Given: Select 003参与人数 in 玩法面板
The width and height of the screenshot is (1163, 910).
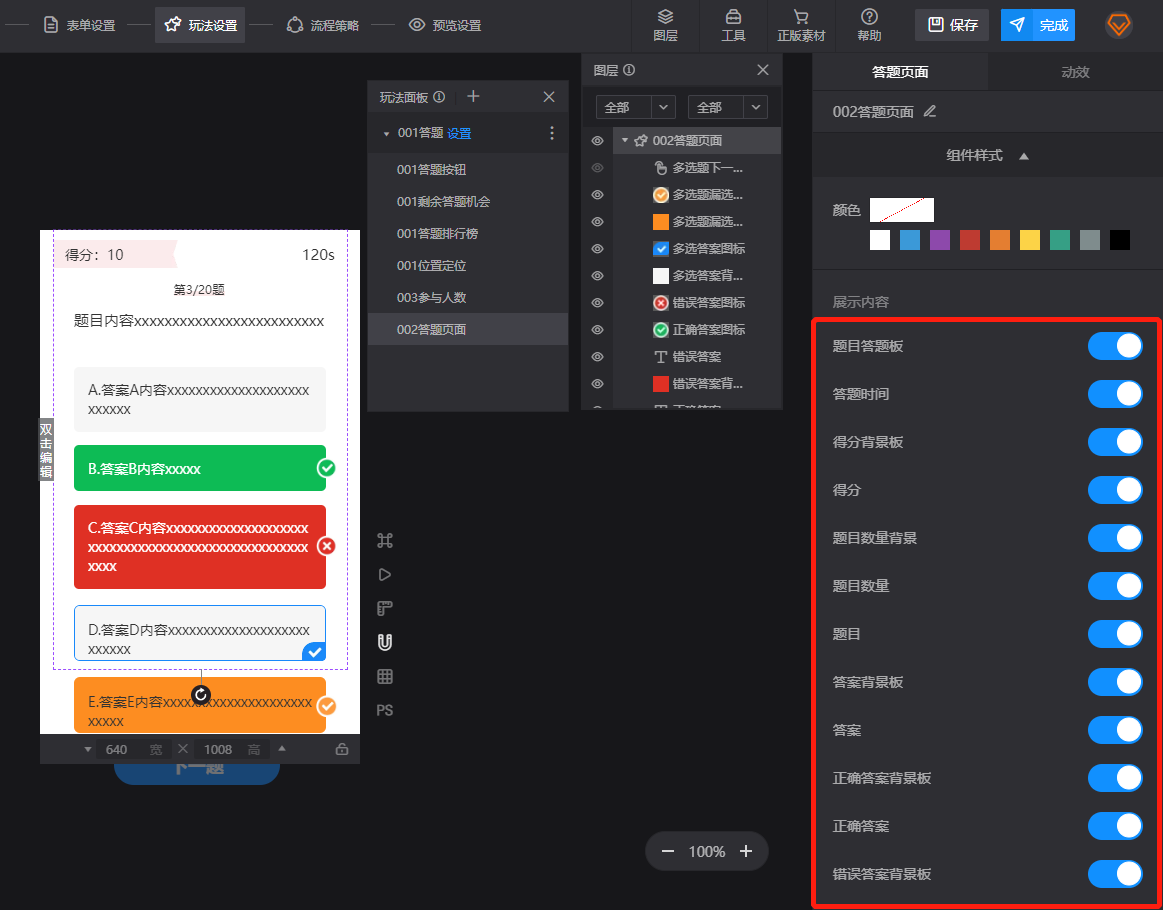Looking at the screenshot, I should (x=468, y=297).
